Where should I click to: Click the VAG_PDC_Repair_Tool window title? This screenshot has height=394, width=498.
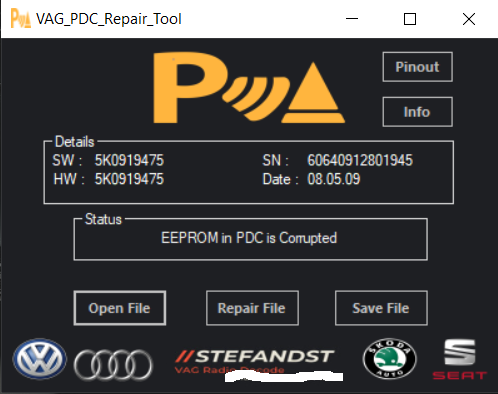tap(109, 19)
